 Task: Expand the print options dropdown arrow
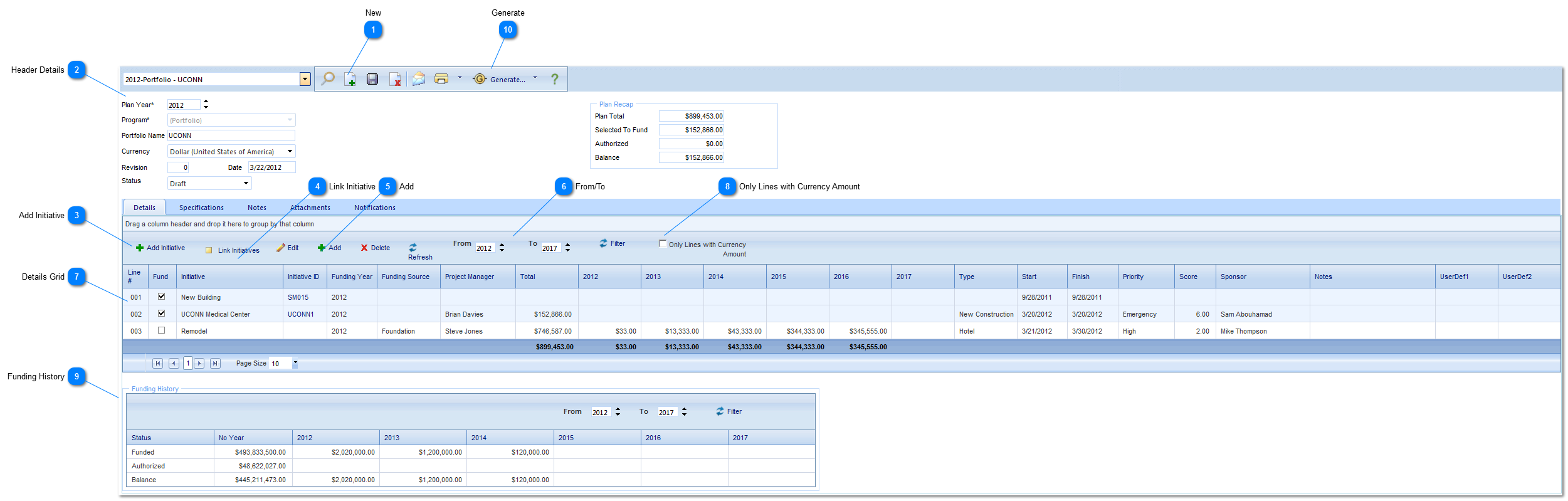coord(460,78)
